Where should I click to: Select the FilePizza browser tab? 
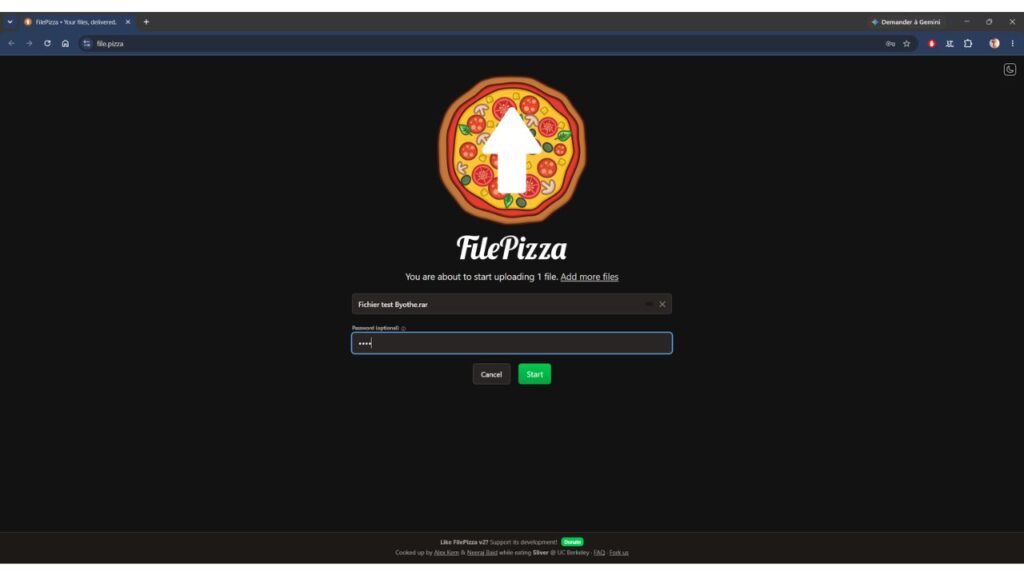[x=76, y=22]
